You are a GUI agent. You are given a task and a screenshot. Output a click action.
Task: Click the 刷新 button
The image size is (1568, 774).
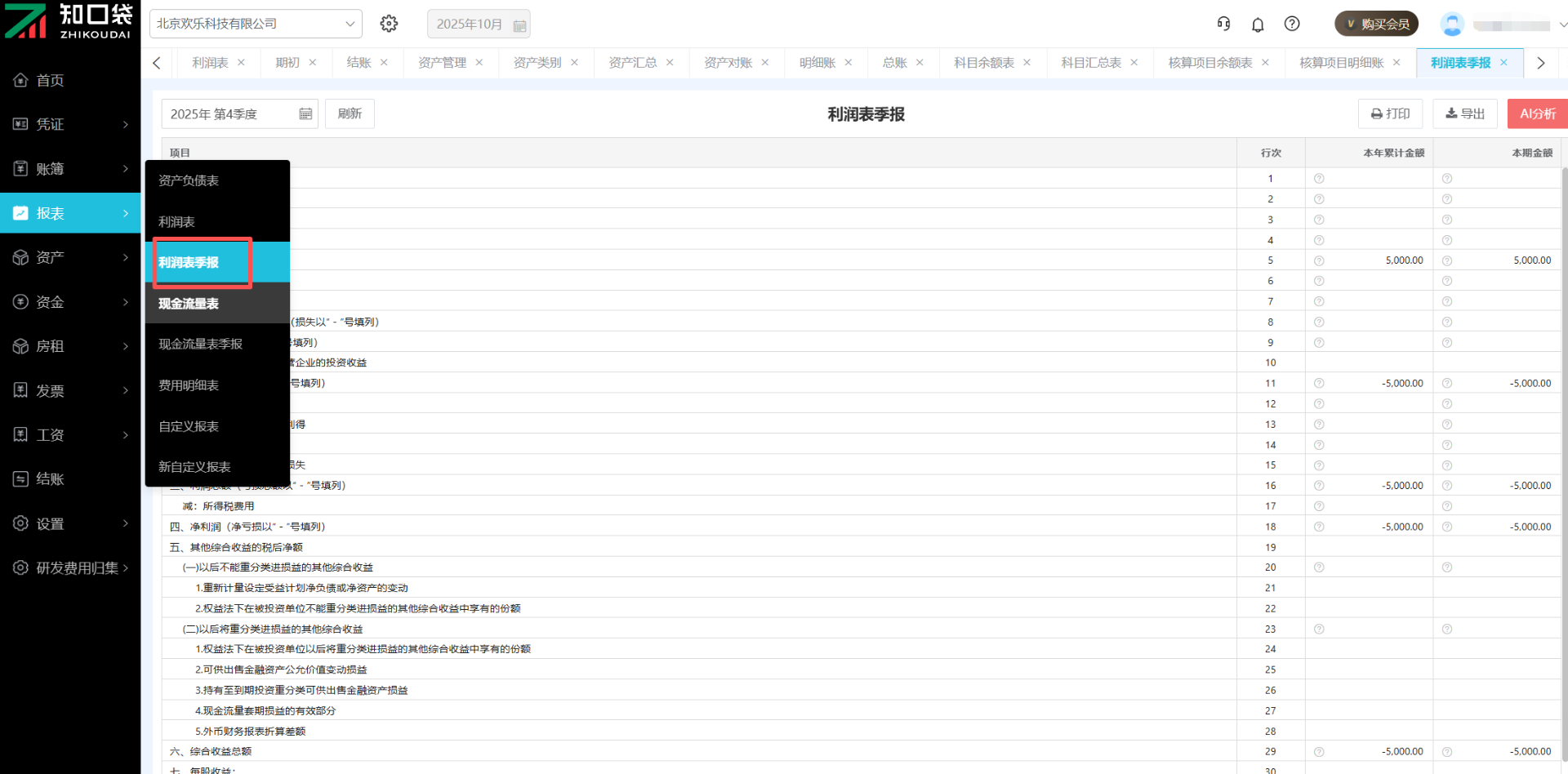point(350,113)
